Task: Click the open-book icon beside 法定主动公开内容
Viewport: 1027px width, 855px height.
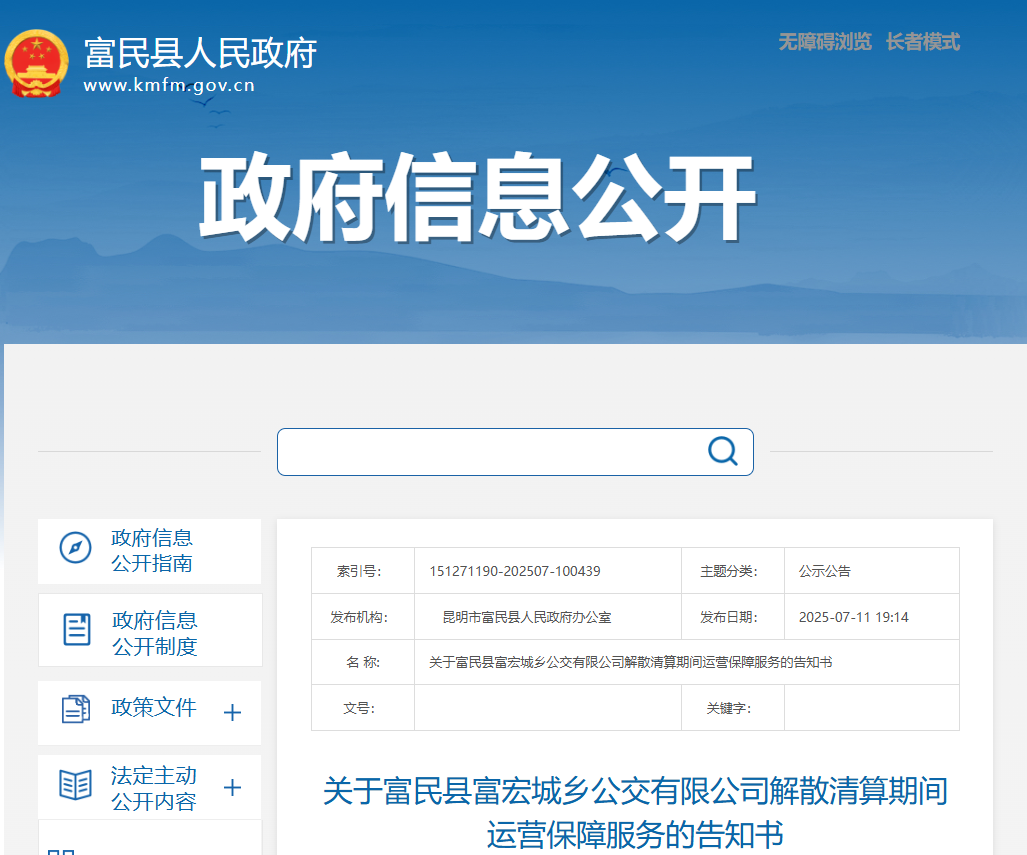Action: coord(75,785)
